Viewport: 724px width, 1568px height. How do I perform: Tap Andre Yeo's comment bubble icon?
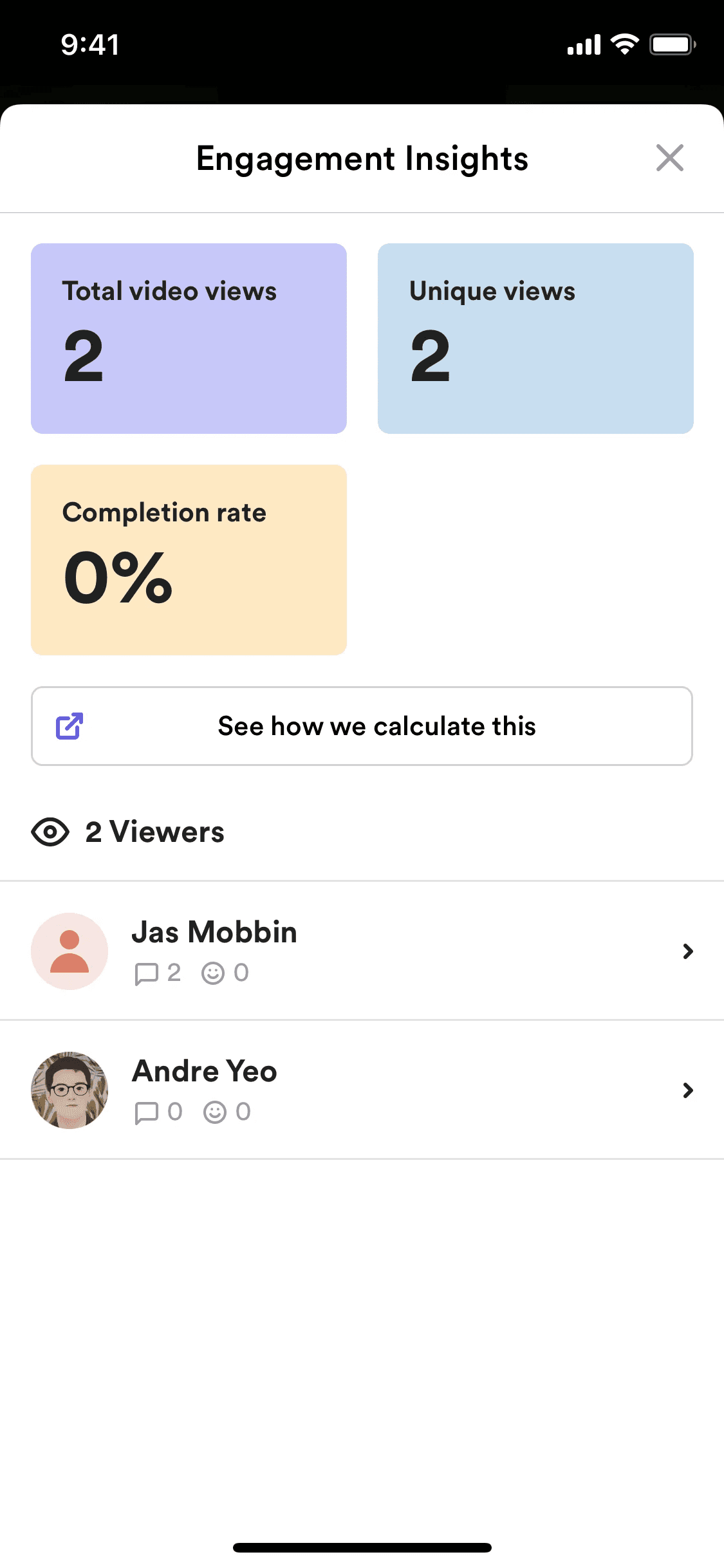pos(146,1112)
